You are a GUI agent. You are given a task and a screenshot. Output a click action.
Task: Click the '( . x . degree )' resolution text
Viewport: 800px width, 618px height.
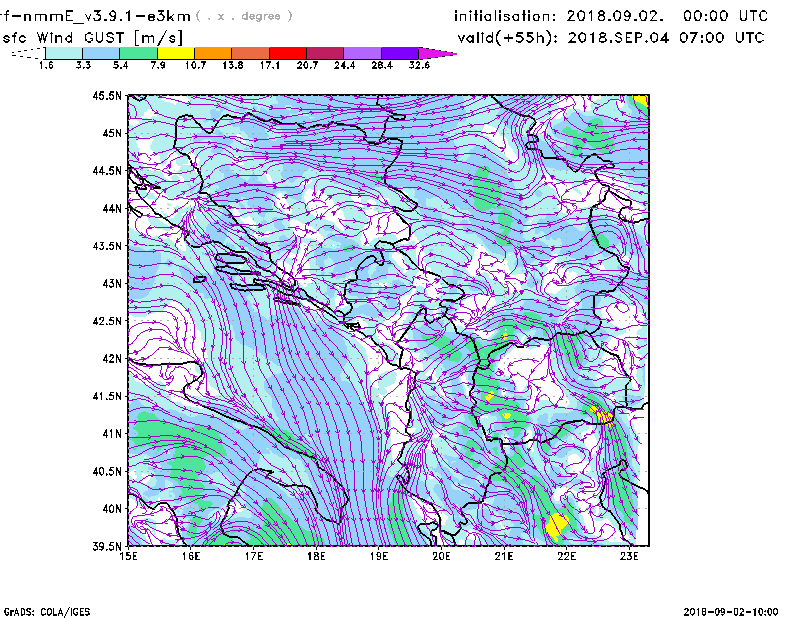pos(244,16)
